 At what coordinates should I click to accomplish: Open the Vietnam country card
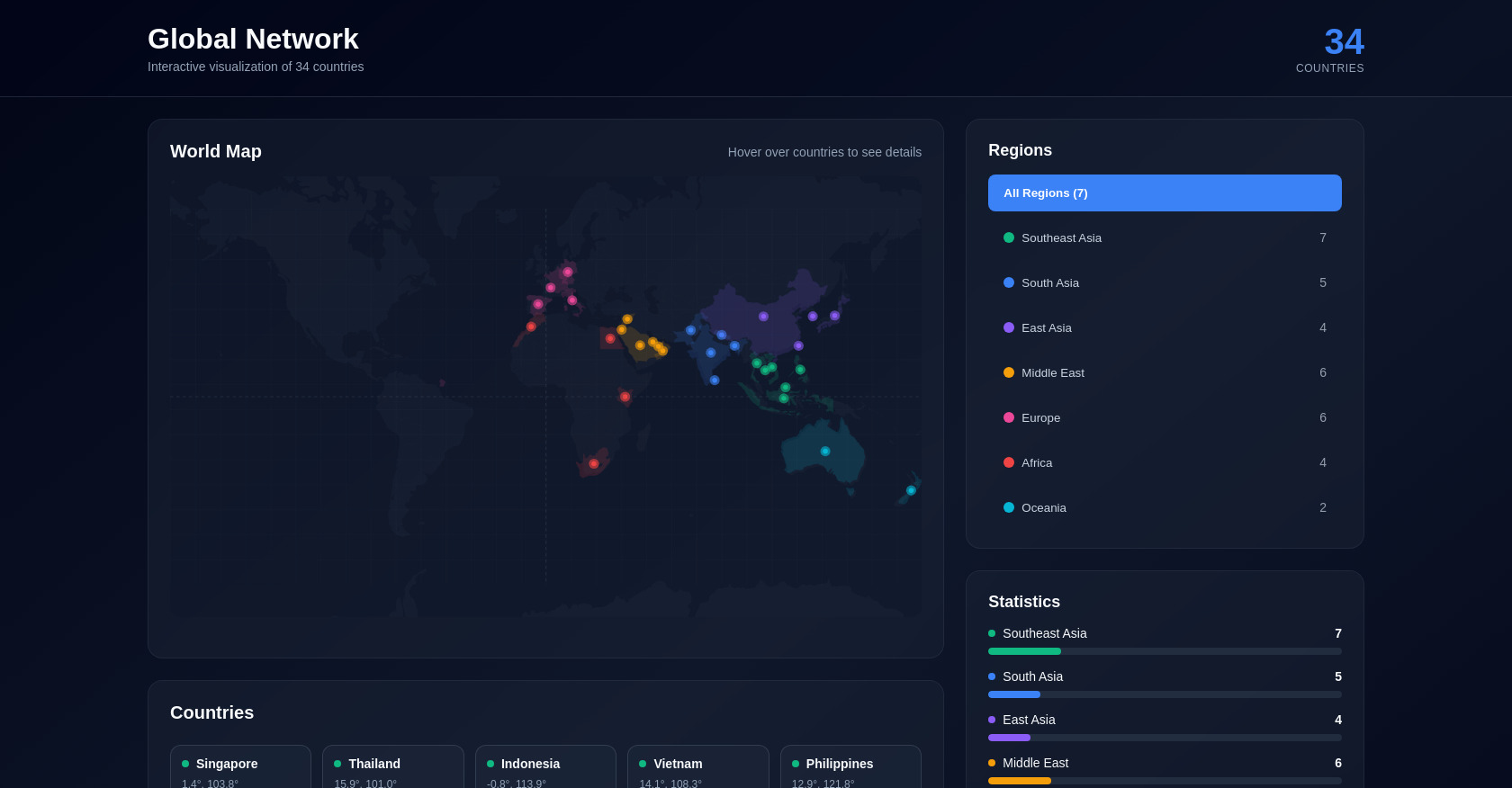[698, 767]
